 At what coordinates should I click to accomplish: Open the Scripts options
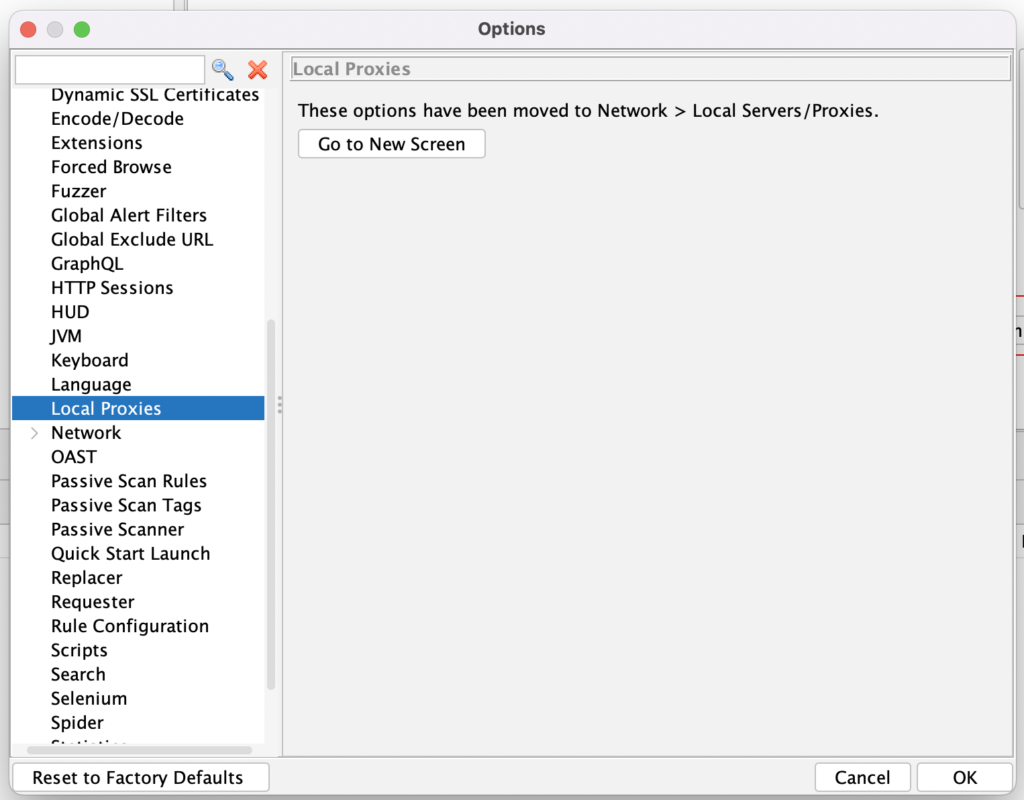(79, 650)
